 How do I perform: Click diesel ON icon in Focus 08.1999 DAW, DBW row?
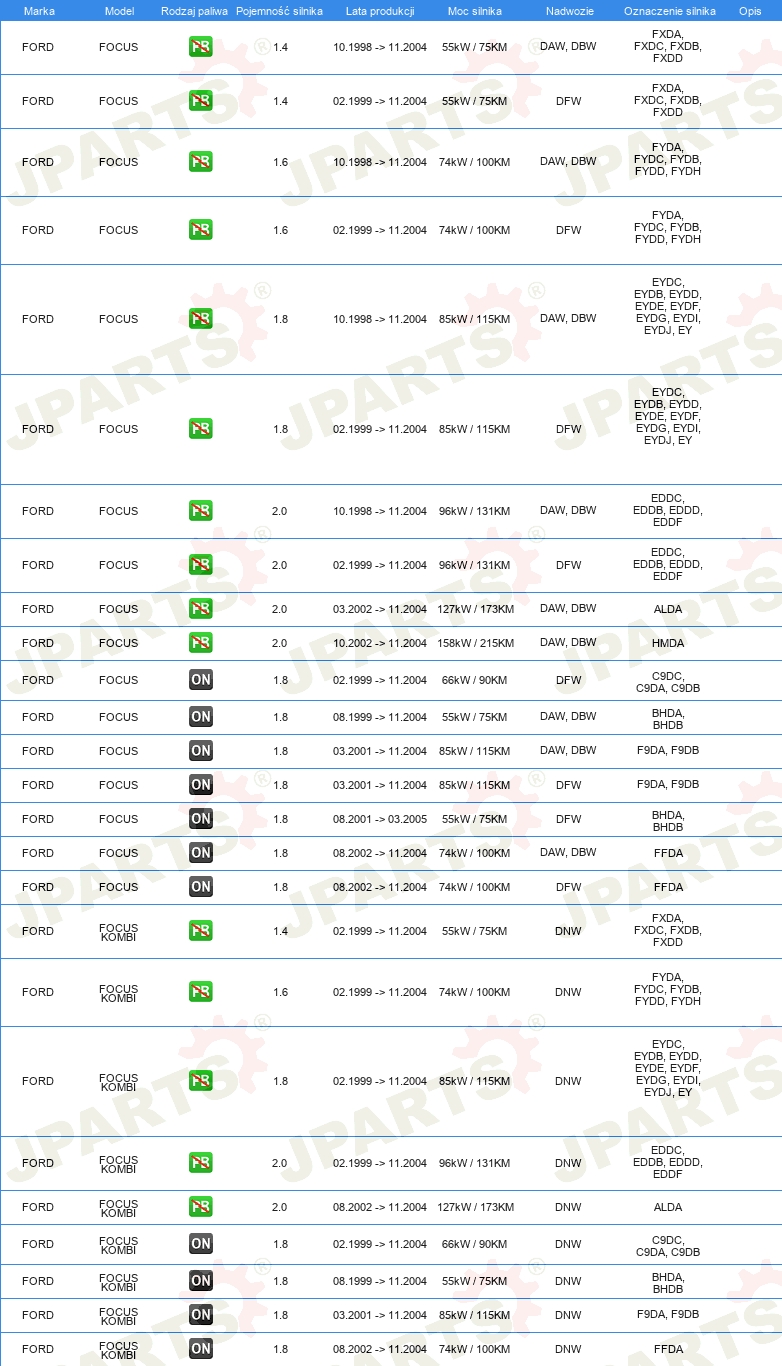pos(201,717)
